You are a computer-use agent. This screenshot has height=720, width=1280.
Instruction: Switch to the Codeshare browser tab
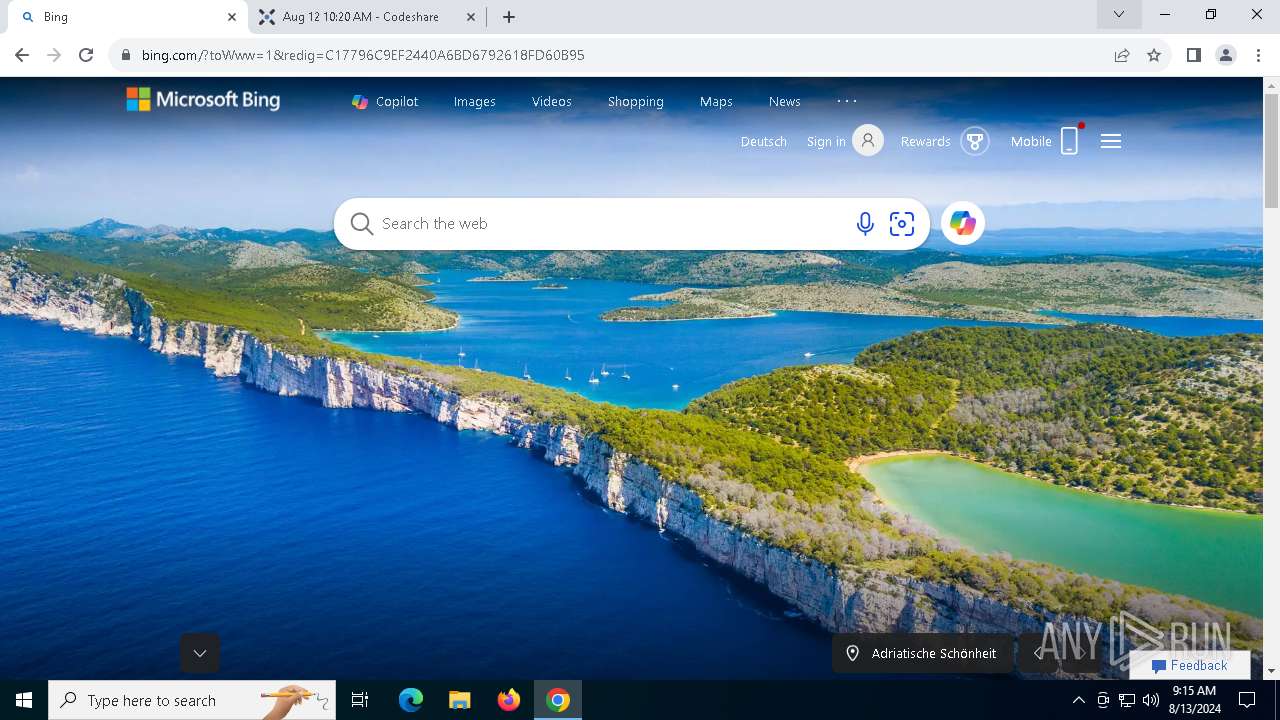click(x=366, y=17)
